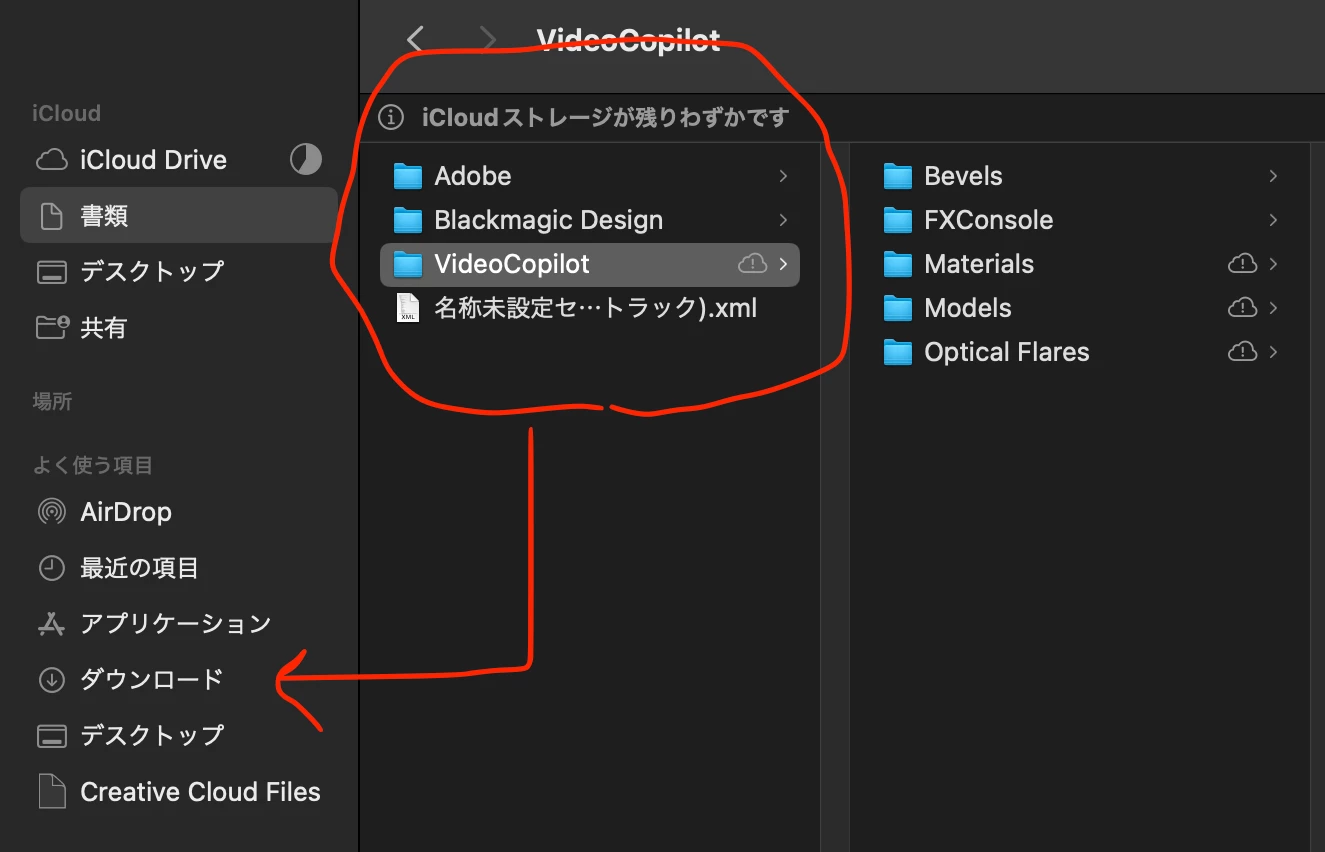This screenshot has height=852, width=1325.
Task: Expand the Models chevron
Action: pyautogui.click(x=1273, y=308)
